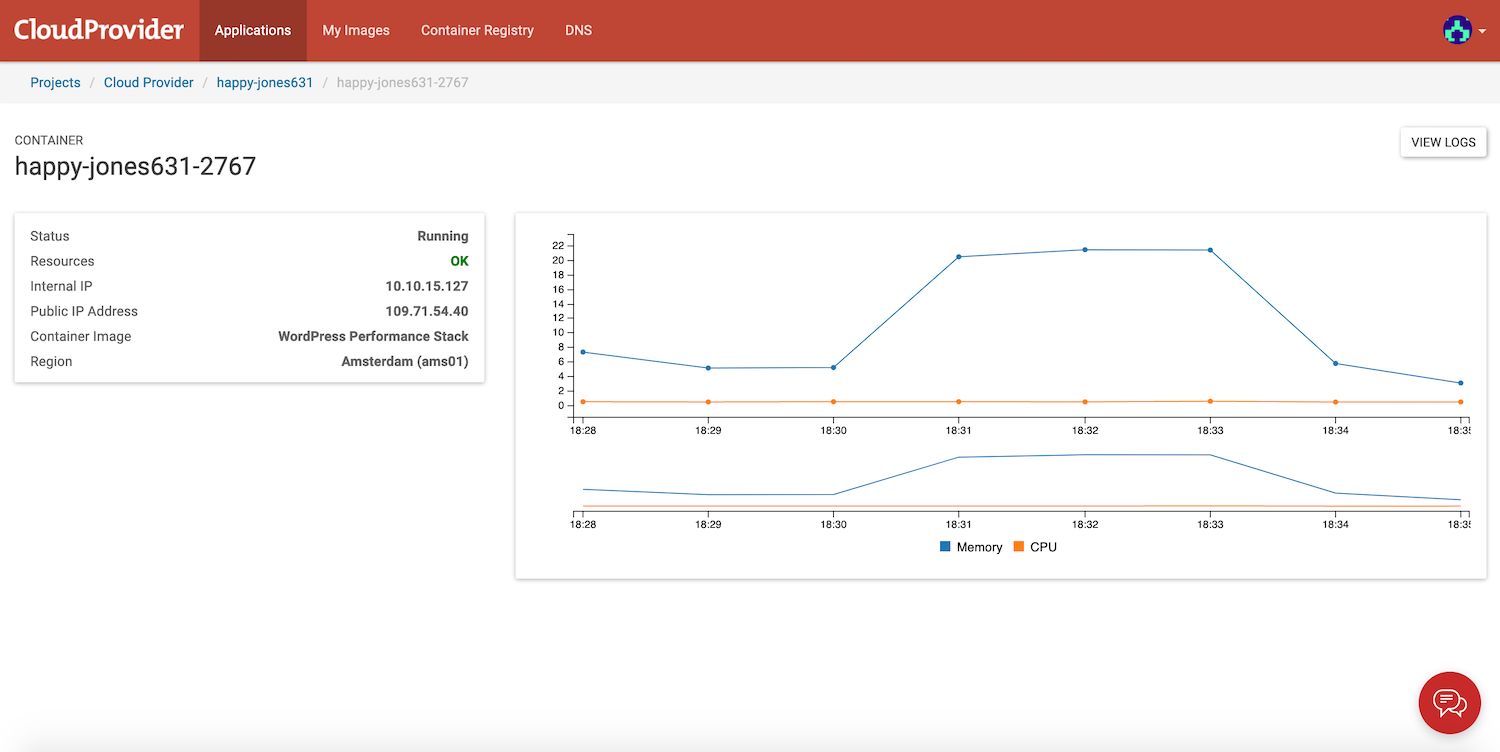Click the 18:31 memory data point
Viewport: 1500px width, 752px height.
click(958, 257)
